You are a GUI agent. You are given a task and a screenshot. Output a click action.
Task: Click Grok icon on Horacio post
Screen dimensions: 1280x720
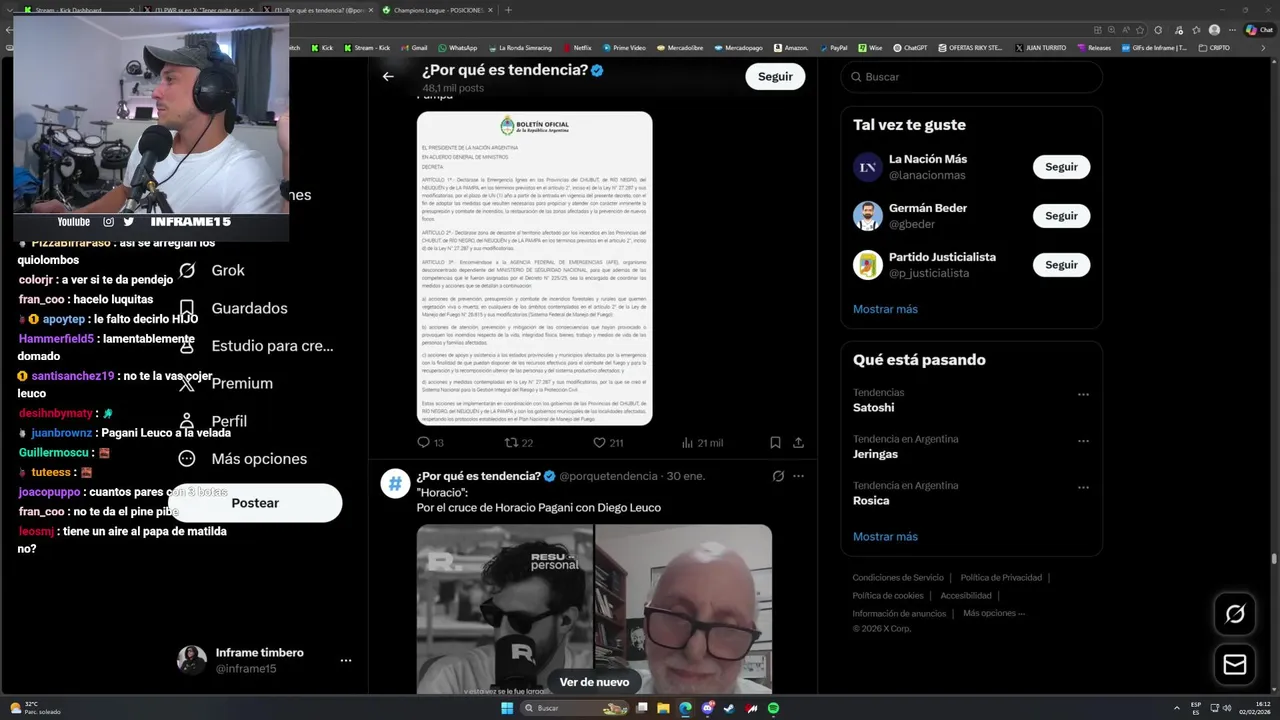point(778,476)
